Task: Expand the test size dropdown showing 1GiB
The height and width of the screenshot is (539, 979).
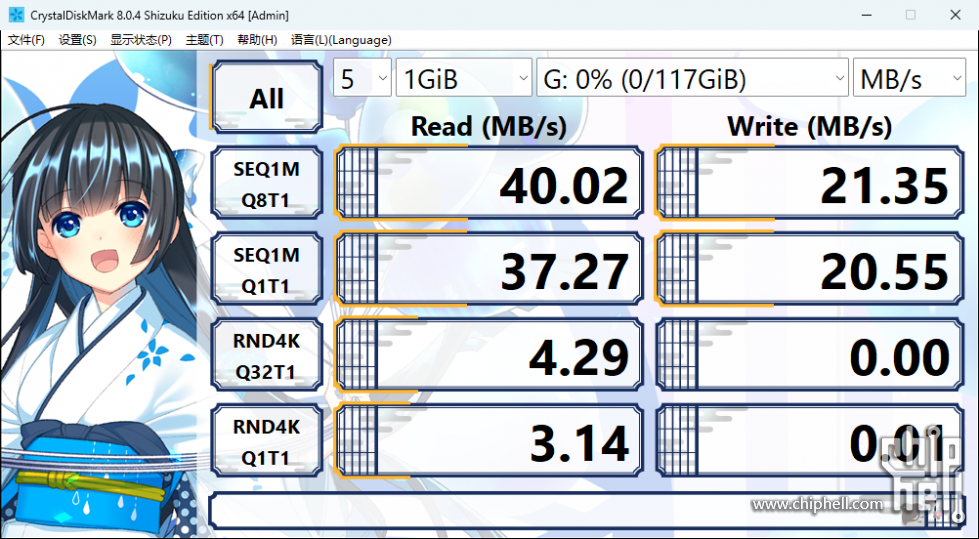Action: 464,78
